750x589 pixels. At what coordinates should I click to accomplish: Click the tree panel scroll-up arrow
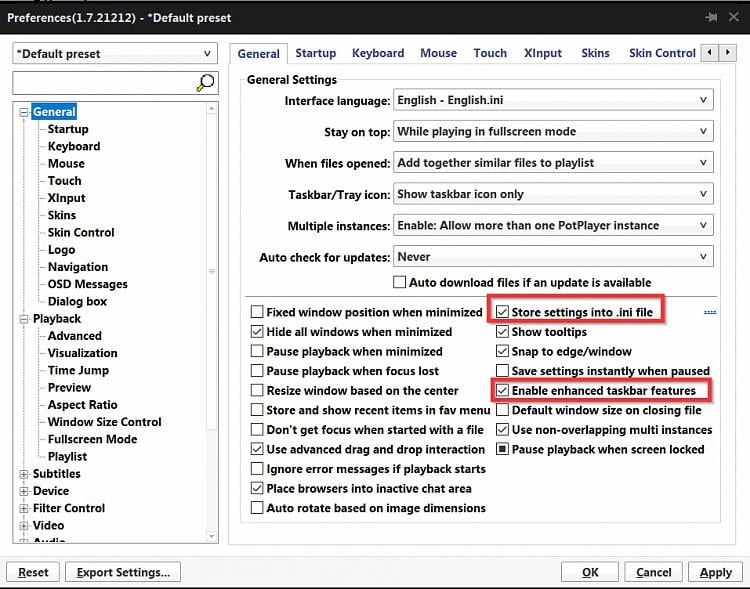point(212,109)
